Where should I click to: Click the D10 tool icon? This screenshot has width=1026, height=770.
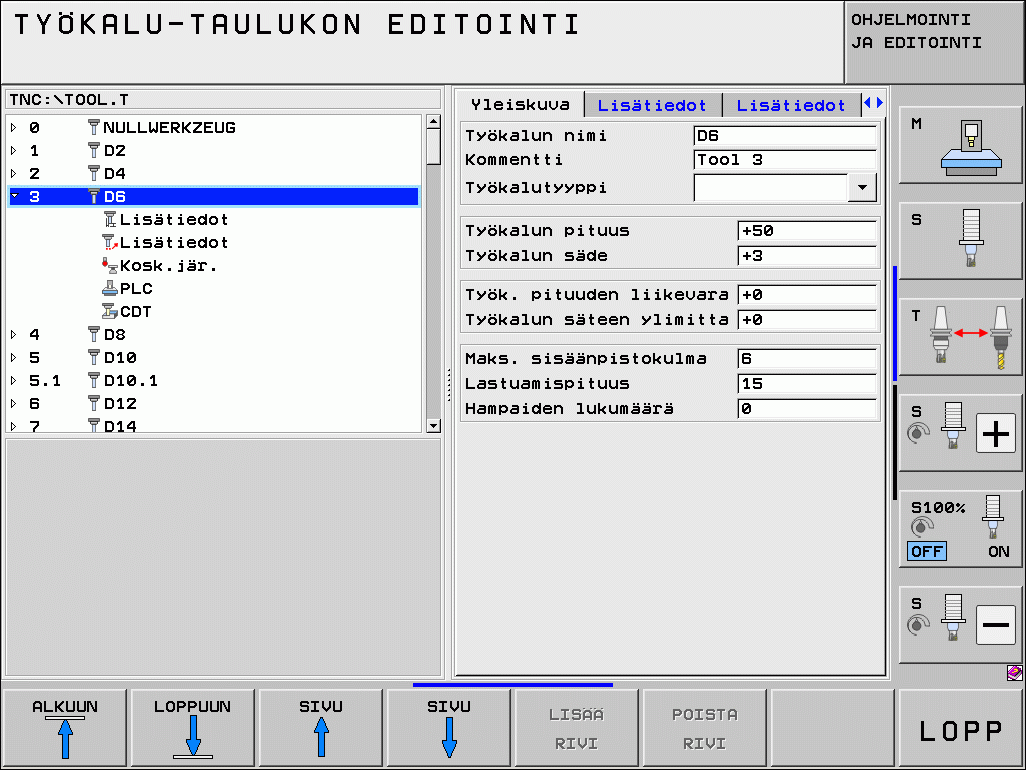[x=94, y=357]
